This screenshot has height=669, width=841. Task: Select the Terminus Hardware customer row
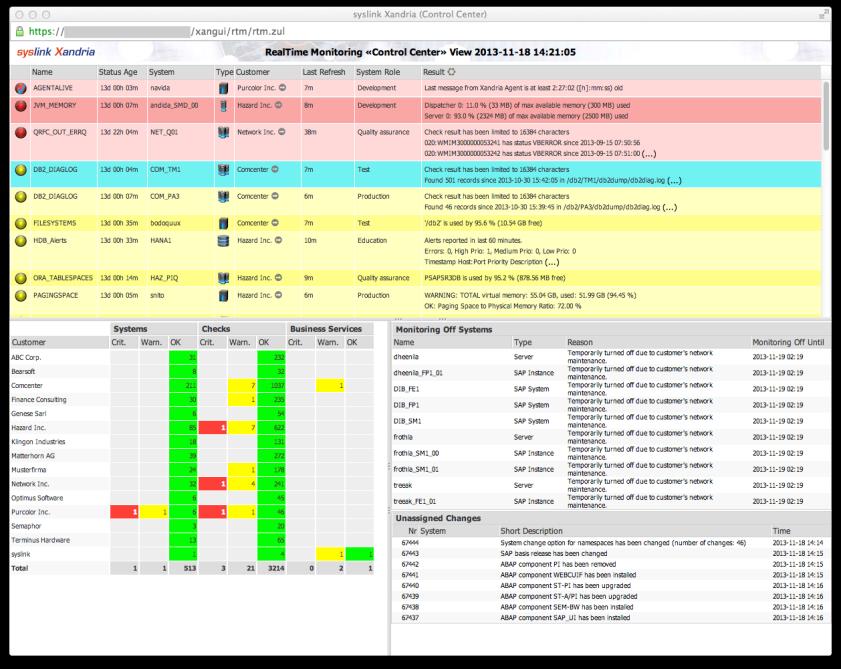coord(192,540)
